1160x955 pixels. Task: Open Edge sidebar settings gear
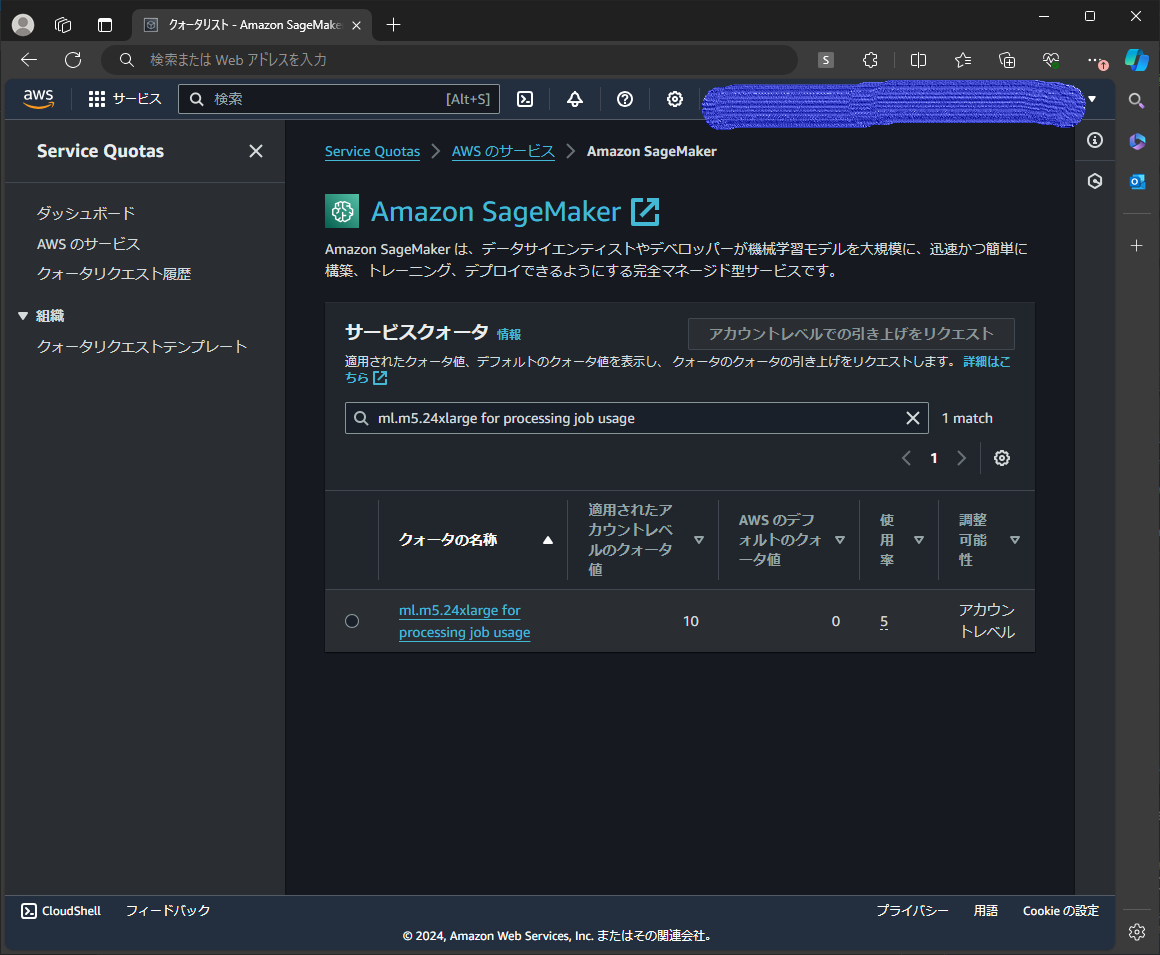coord(1137,932)
